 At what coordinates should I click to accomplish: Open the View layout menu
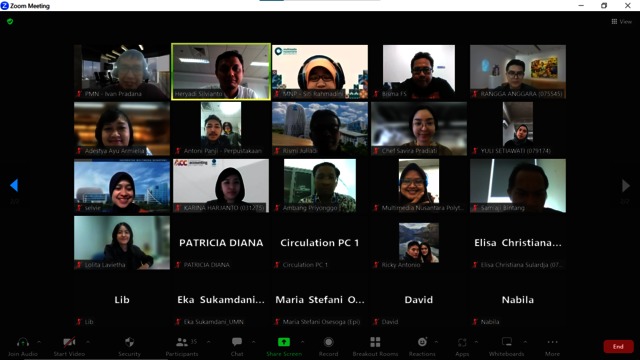(621, 22)
